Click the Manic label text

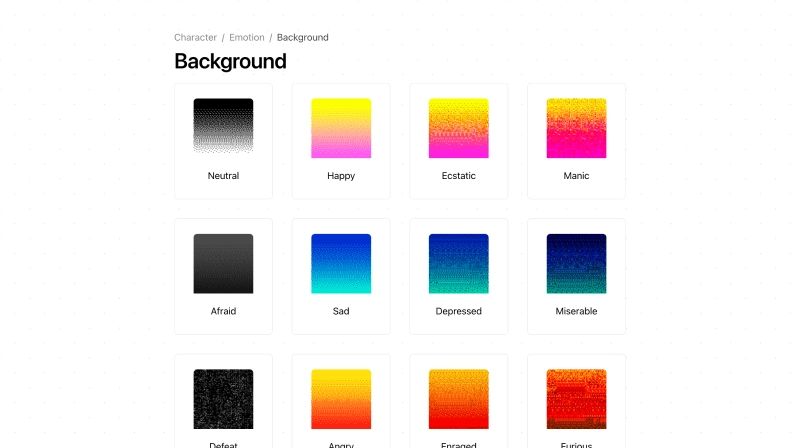point(577,176)
